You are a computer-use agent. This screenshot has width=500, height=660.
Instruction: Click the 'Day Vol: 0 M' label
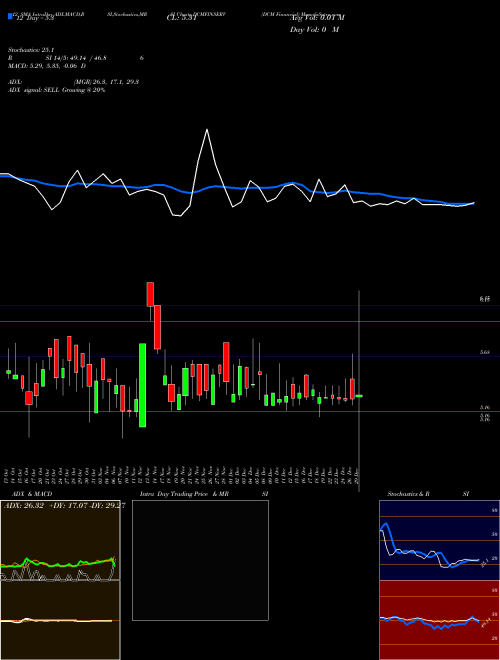tap(314, 30)
